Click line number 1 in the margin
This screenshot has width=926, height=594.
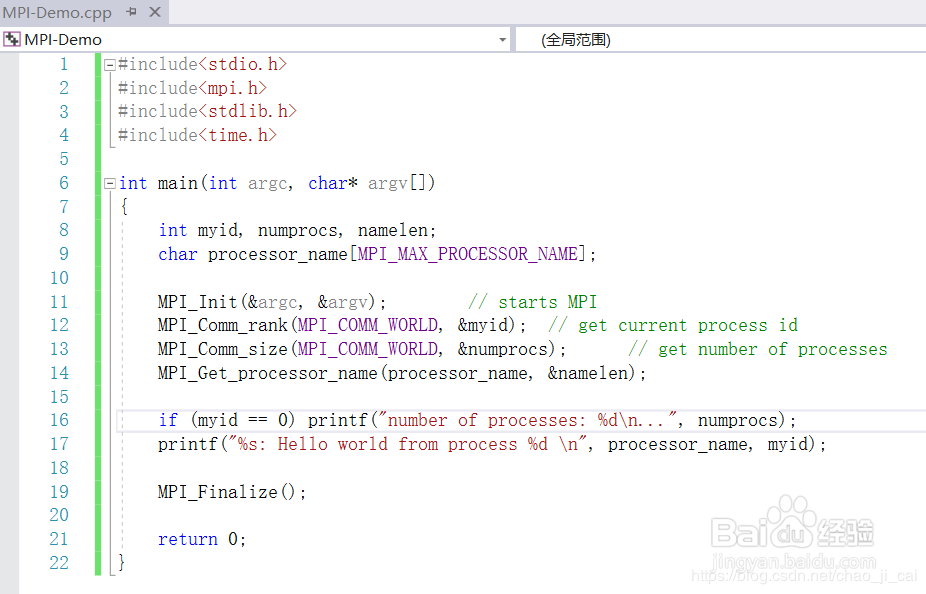[64, 64]
